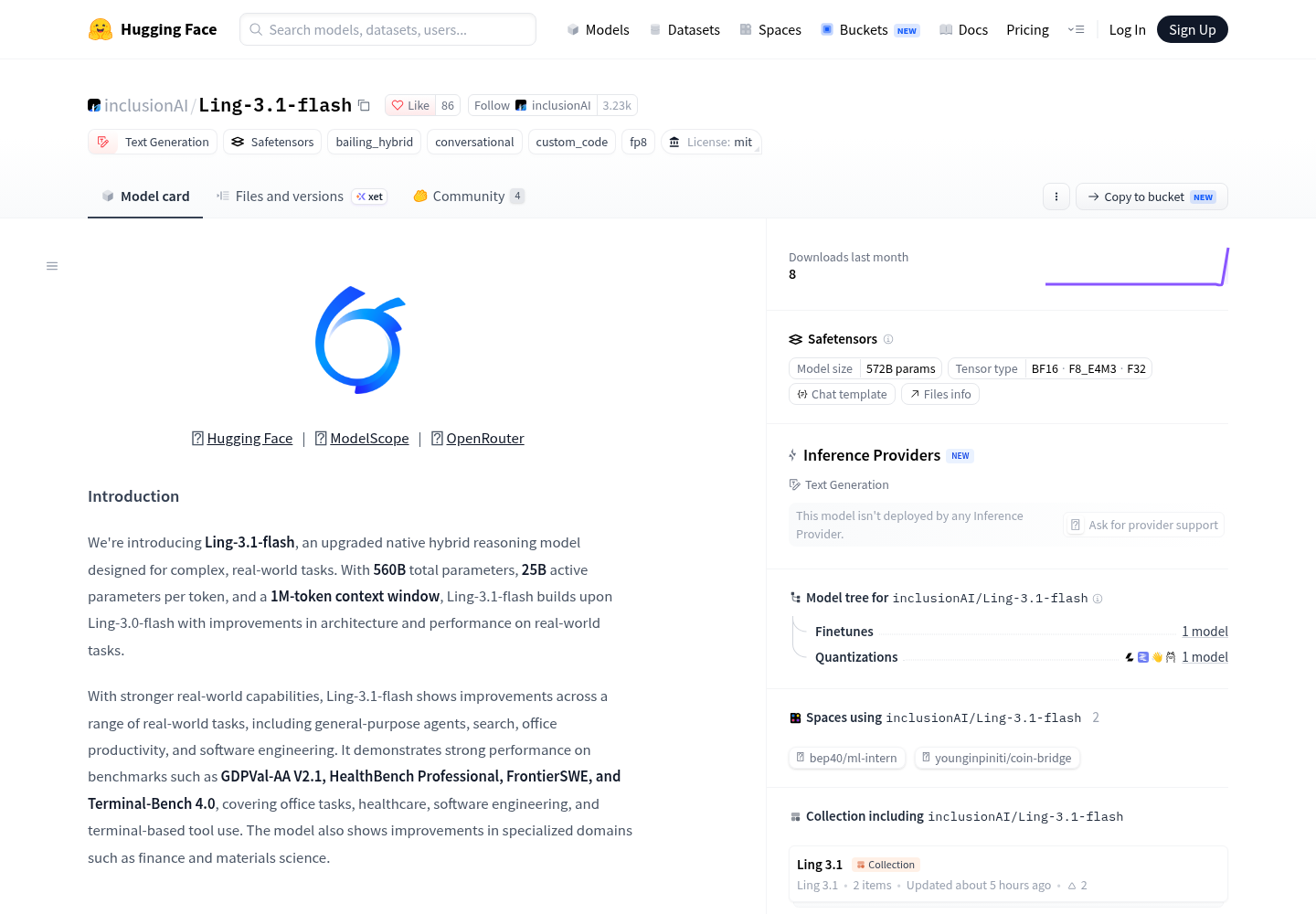The width and height of the screenshot is (1316, 914).
Task: Expand the extra navigation menu dropdown
Action: click(x=1076, y=29)
